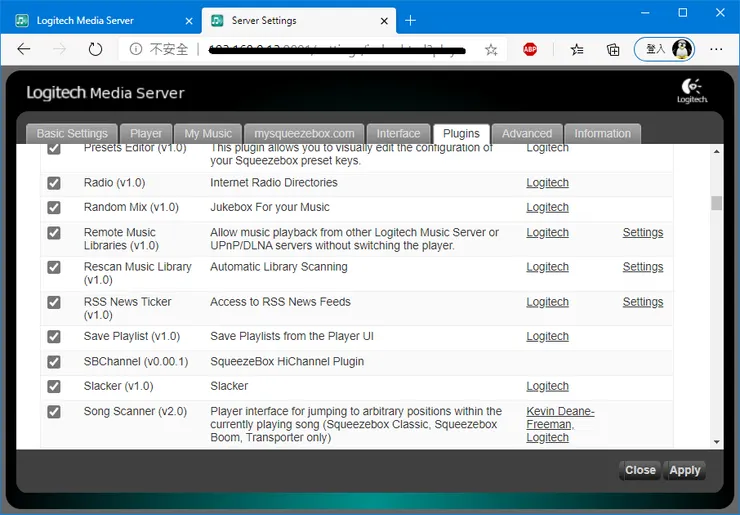
Task: Reload the current page
Action: click(x=95, y=49)
